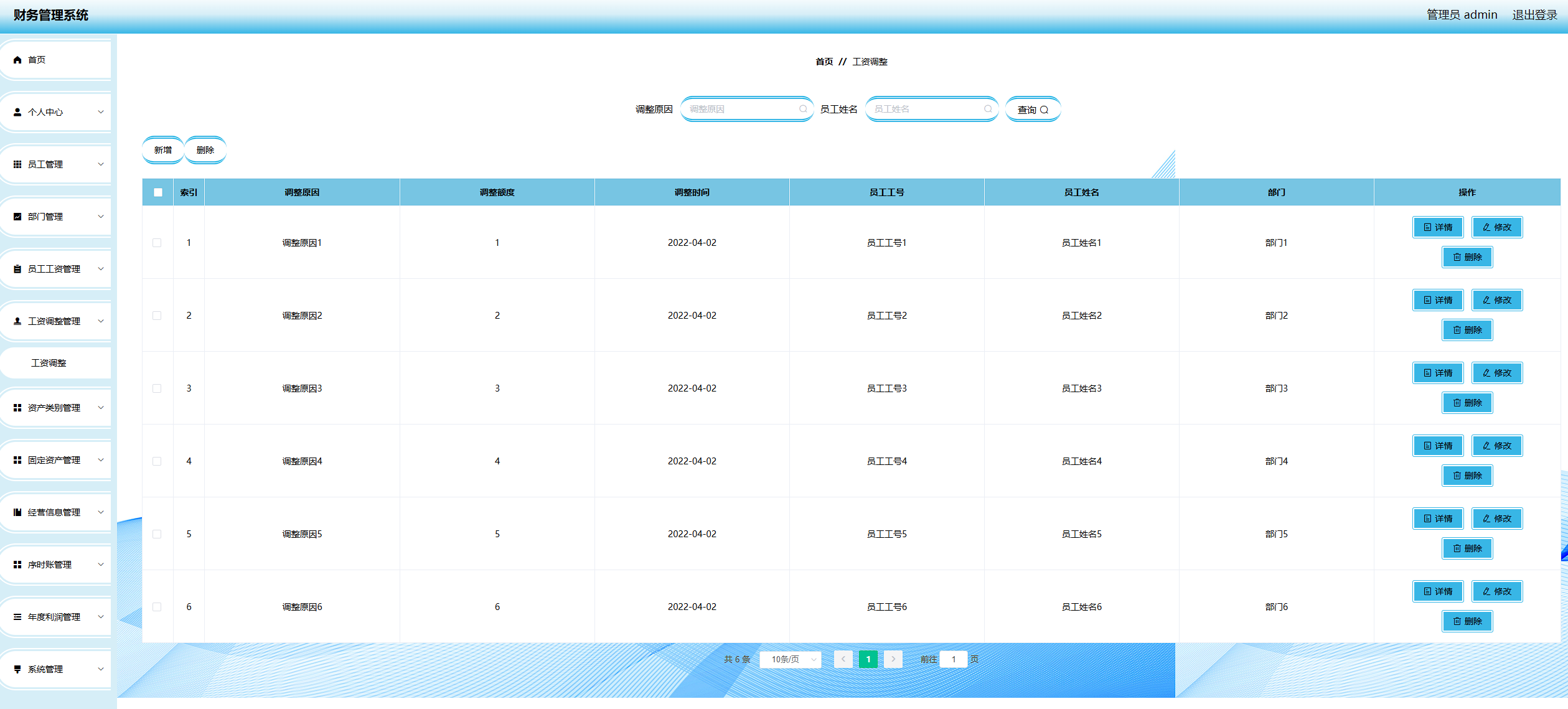Click the home icon beside 首页
The width and height of the screenshot is (1568, 709).
tap(17, 60)
